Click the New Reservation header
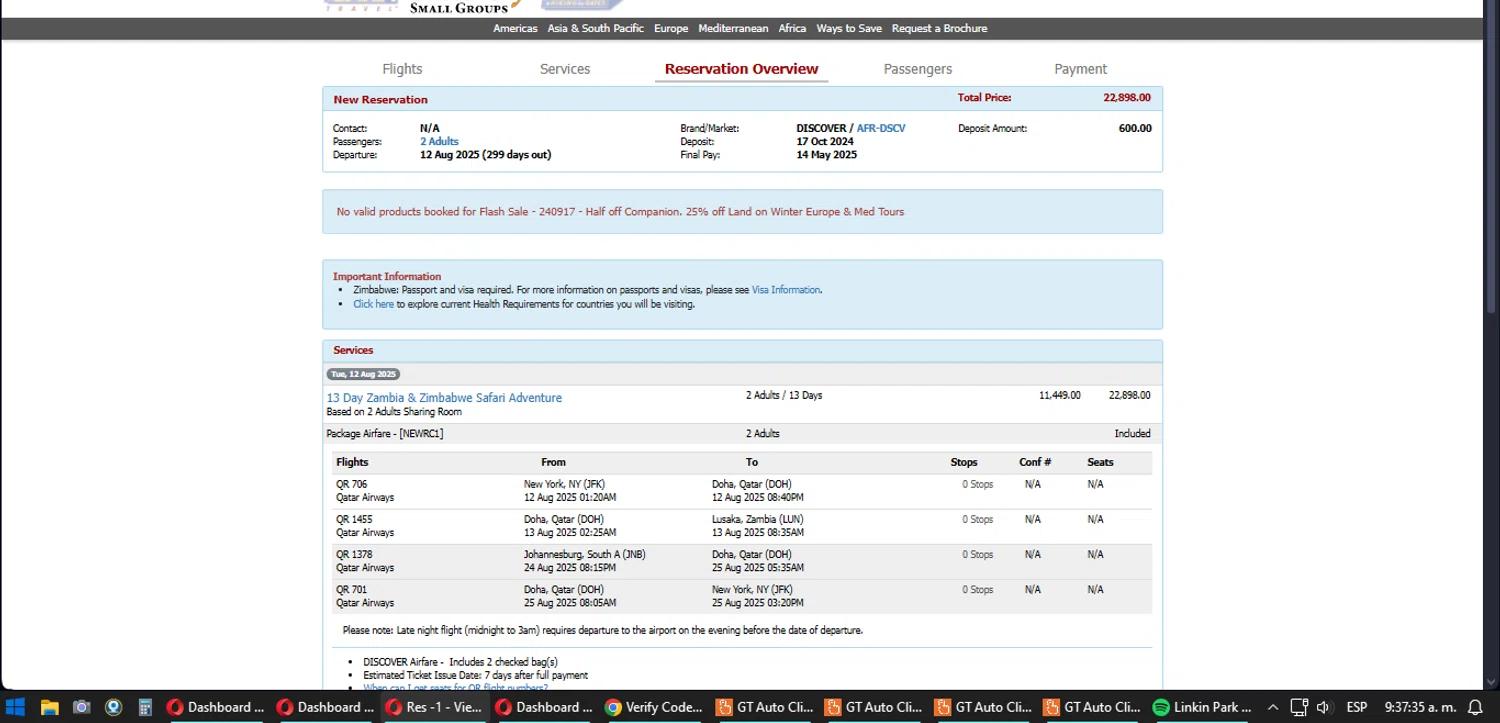The height and width of the screenshot is (723, 1500). [380, 99]
